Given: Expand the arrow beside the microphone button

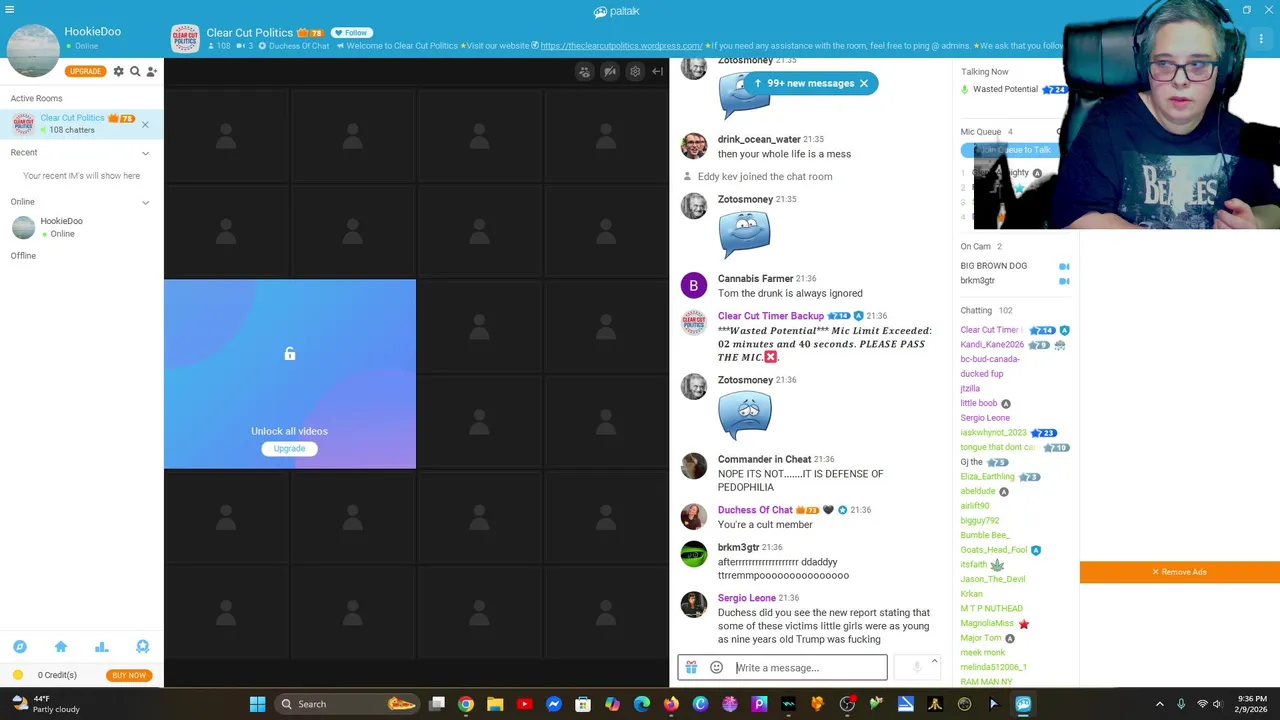Looking at the screenshot, I should 934,661.
